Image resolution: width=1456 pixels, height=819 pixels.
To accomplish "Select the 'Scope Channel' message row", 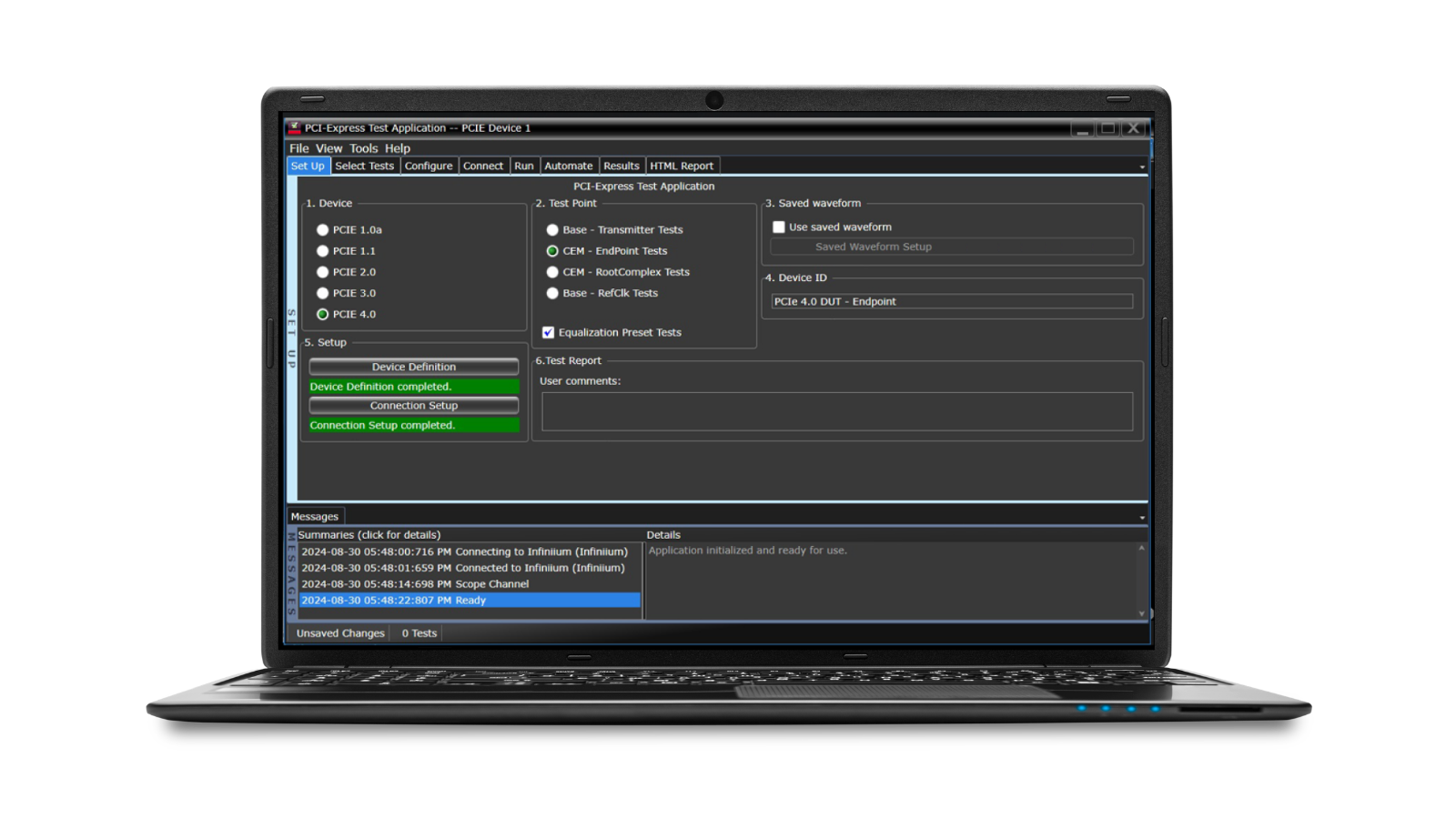I will pos(470,584).
